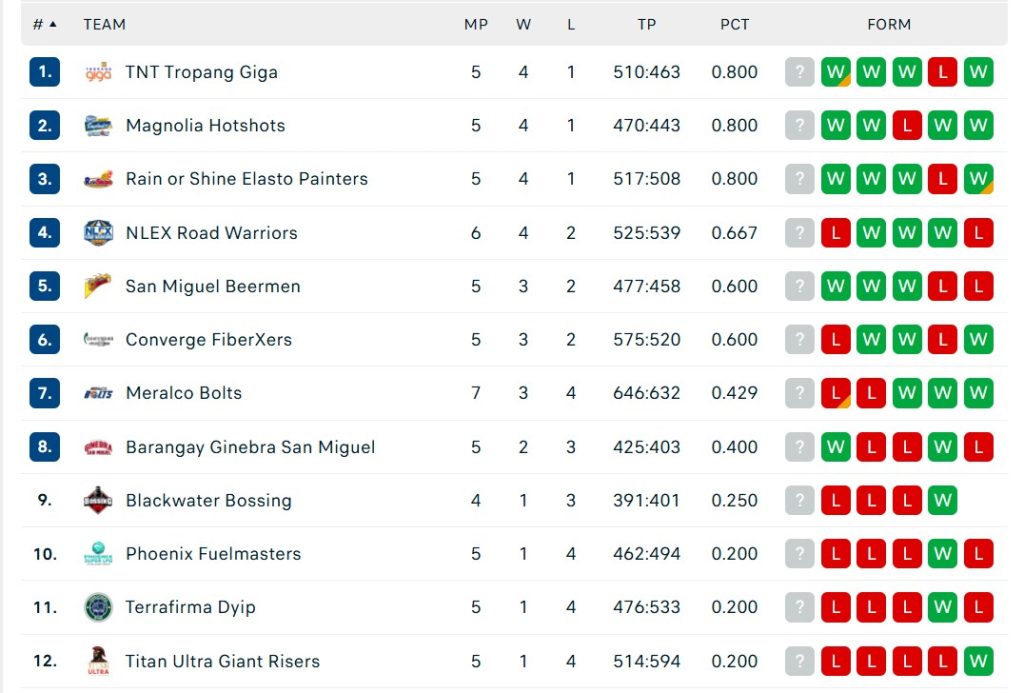Click the Blackwater Bossing team logo
The height and width of the screenshot is (693, 1024).
(x=98, y=500)
